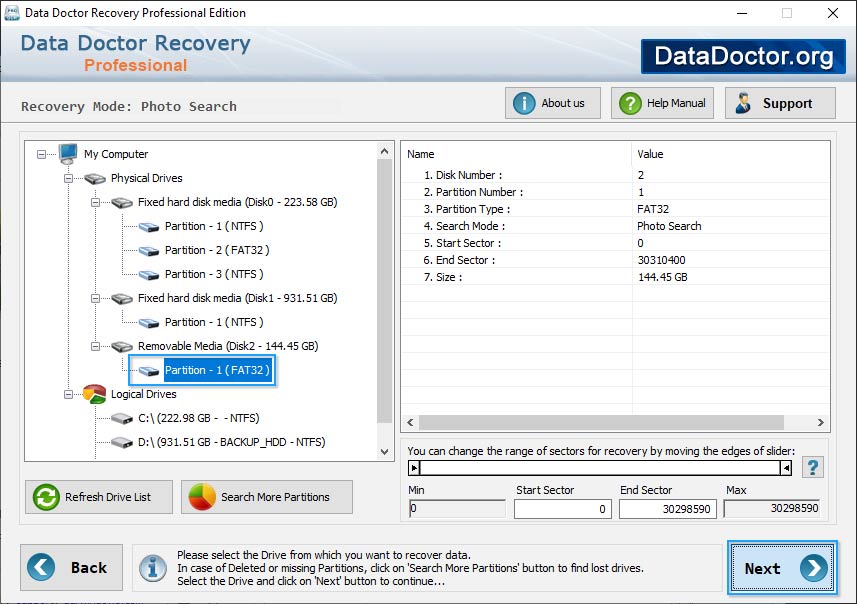Open the Help Manual
857x604 pixels.
coord(662,103)
